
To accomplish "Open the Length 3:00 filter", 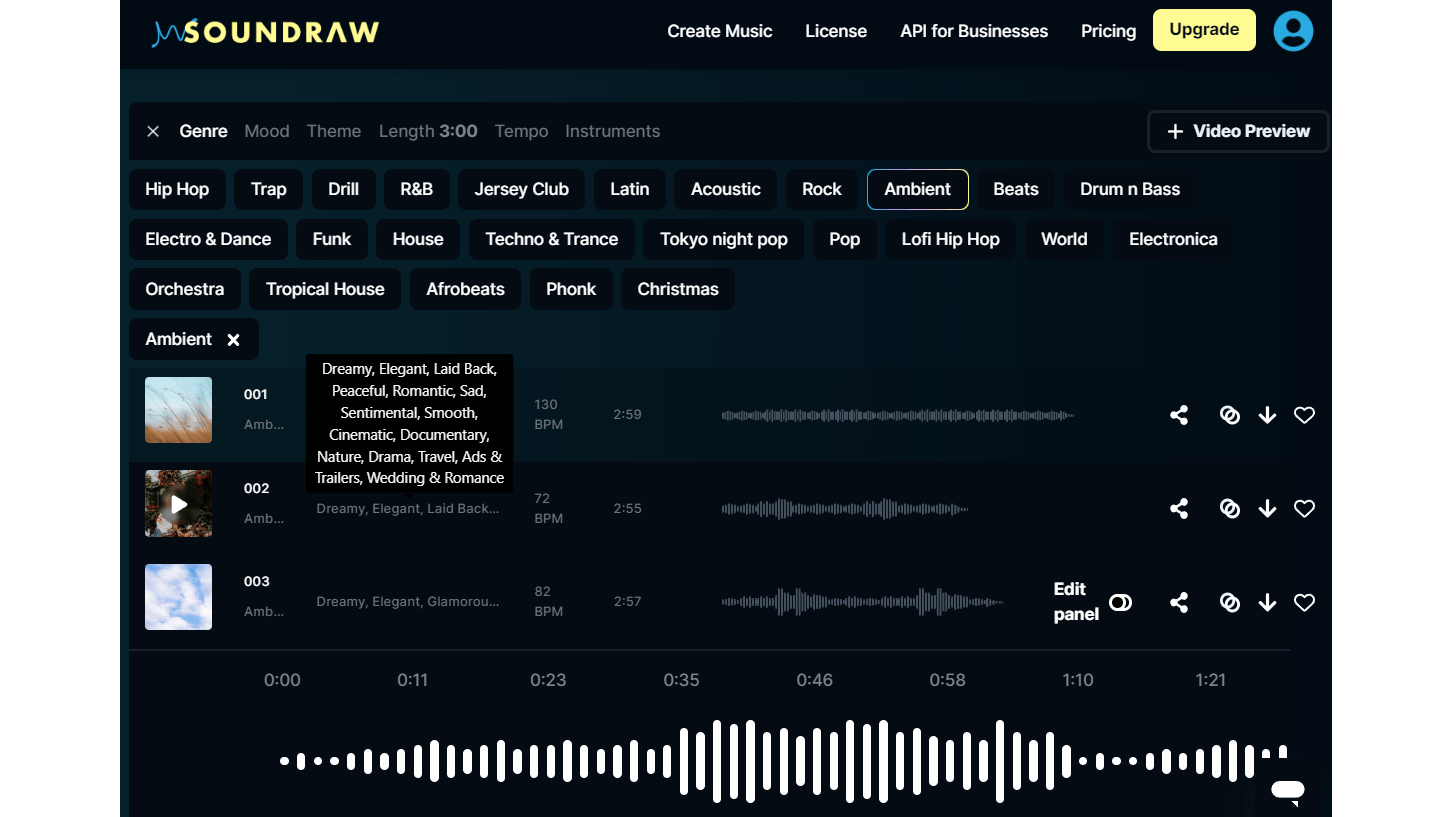I will (x=428, y=131).
